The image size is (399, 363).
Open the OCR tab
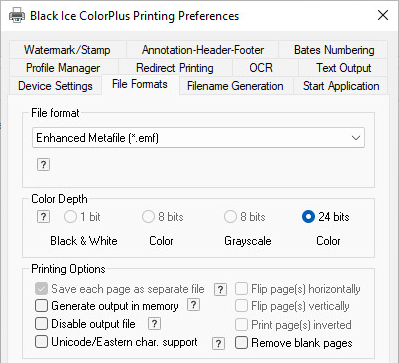(x=261, y=68)
